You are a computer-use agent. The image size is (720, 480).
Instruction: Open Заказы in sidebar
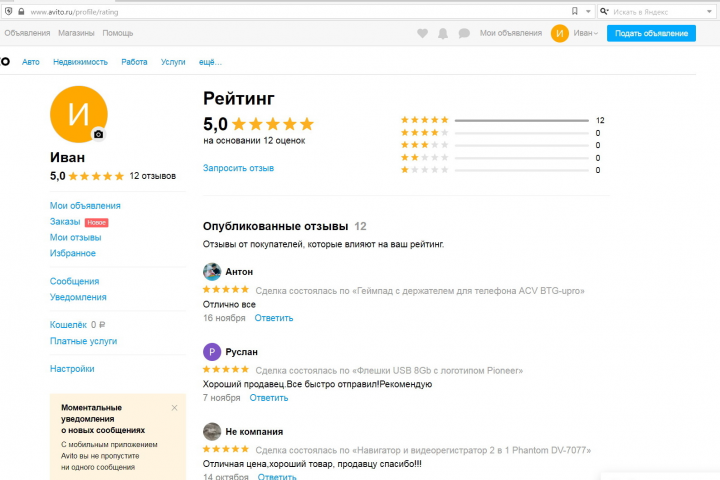pyautogui.click(x=65, y=221)
